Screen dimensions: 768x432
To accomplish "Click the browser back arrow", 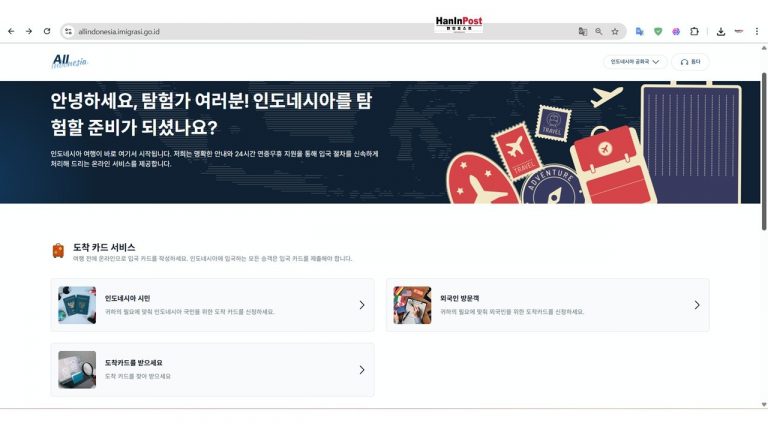I will click(11, 31).
